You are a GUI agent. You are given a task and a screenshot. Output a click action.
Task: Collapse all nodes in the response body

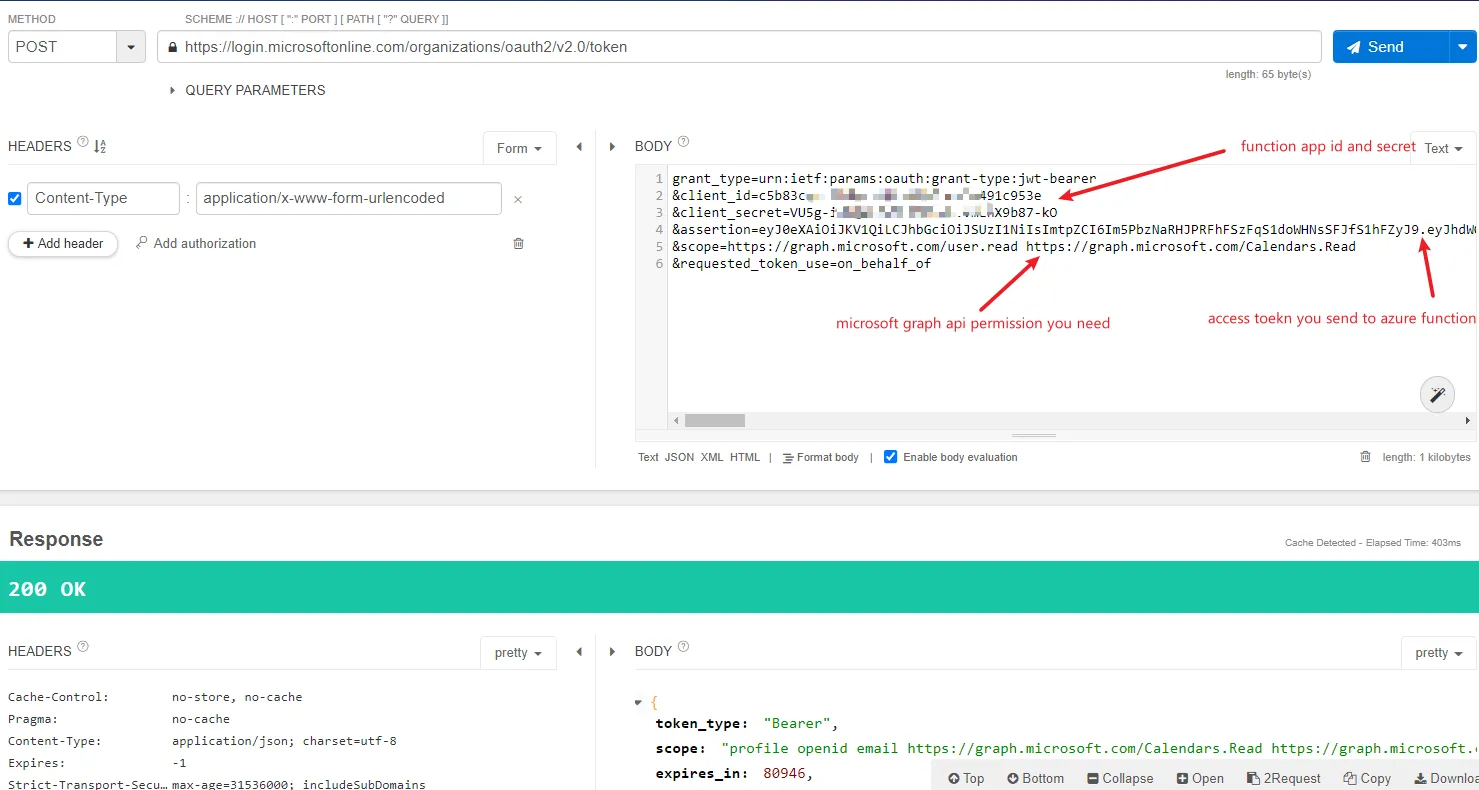click(1120, 778)
